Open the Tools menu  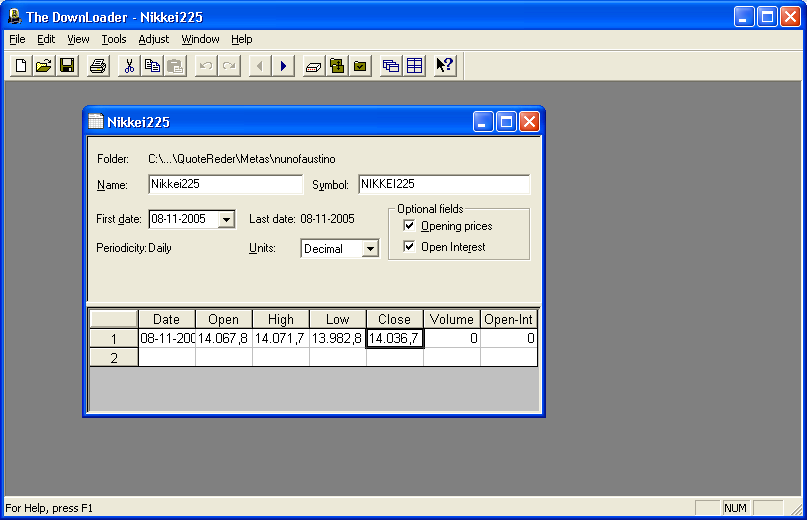[114, 39]
